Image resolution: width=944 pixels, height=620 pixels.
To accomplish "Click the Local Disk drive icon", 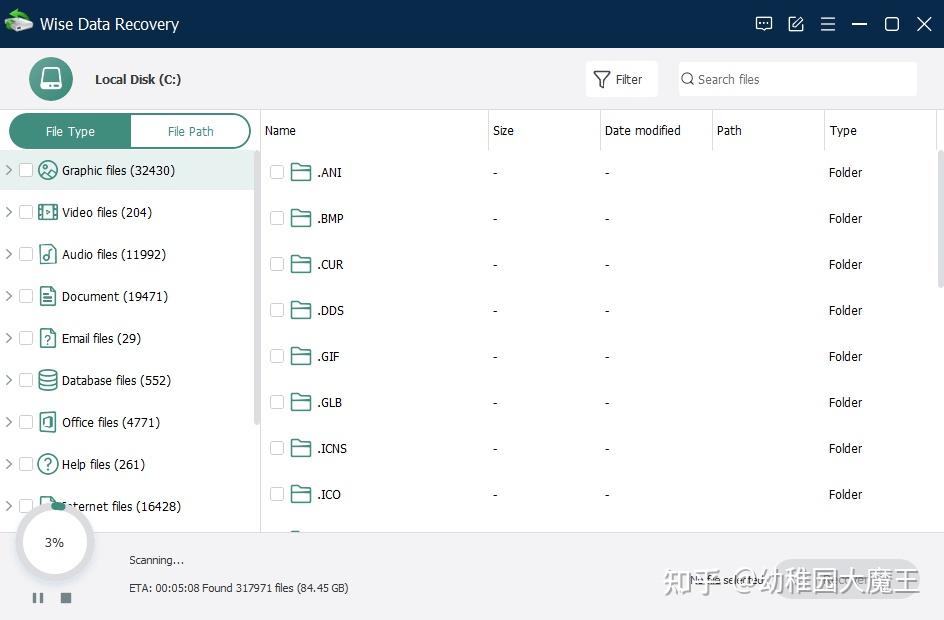I will [51, 79].
